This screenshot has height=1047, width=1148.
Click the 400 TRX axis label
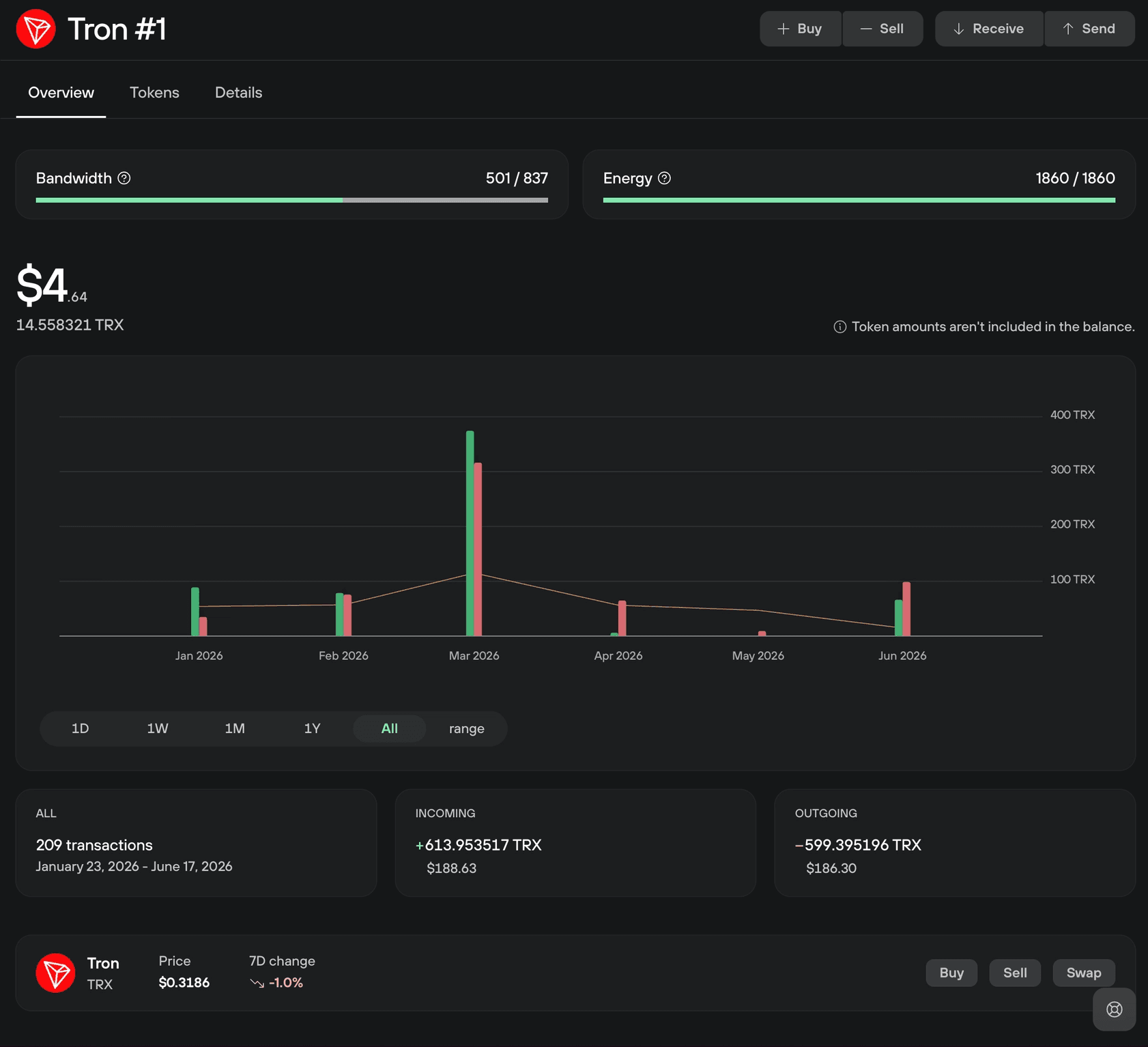click(1072, 415)
